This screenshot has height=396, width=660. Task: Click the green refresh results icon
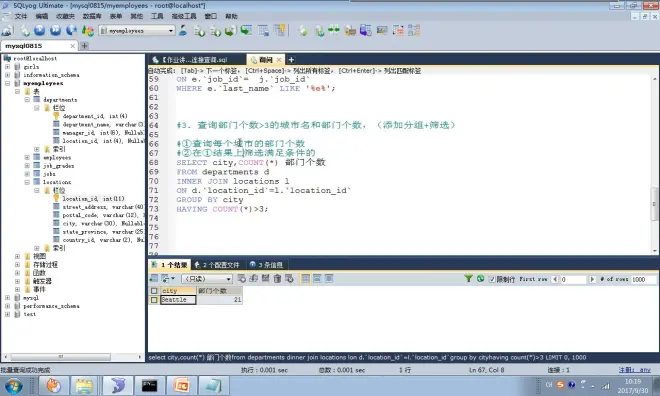pos(480,279)
